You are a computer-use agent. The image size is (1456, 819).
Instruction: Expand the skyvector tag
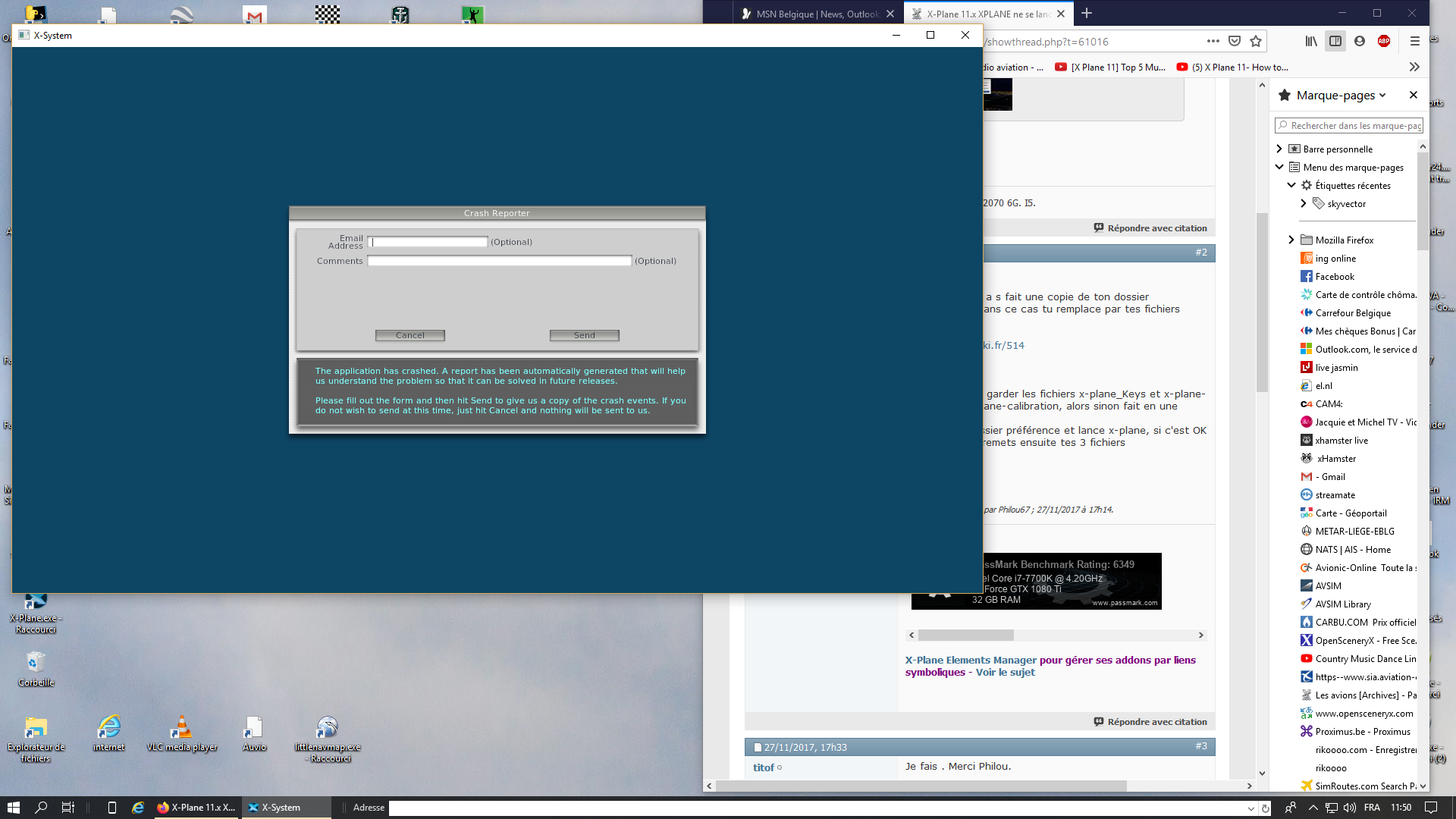[x=1304, y=203]
